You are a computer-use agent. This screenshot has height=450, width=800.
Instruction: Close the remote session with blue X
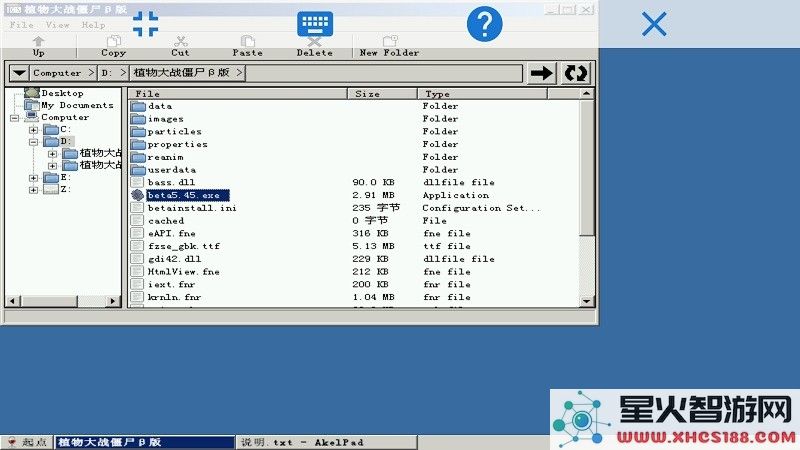654,24
